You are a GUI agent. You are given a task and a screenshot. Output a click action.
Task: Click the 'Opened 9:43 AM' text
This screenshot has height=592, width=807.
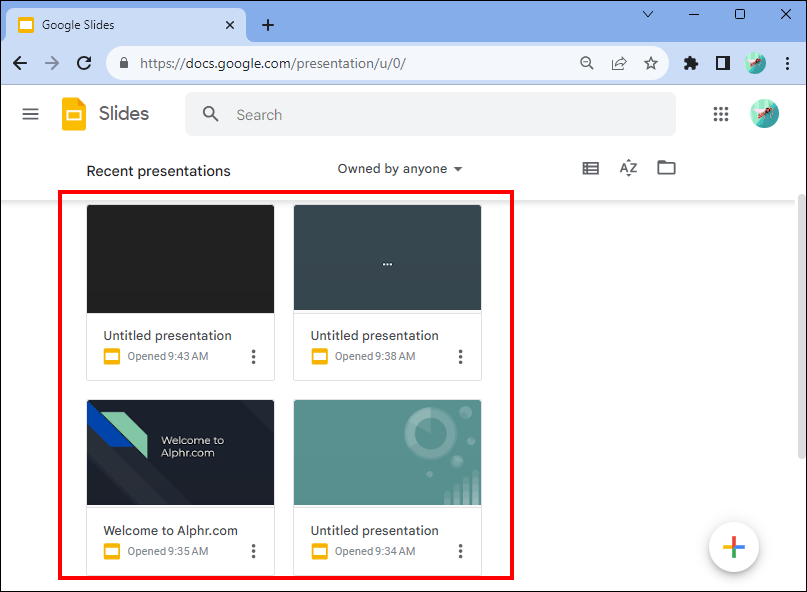[x=168, y=356]
